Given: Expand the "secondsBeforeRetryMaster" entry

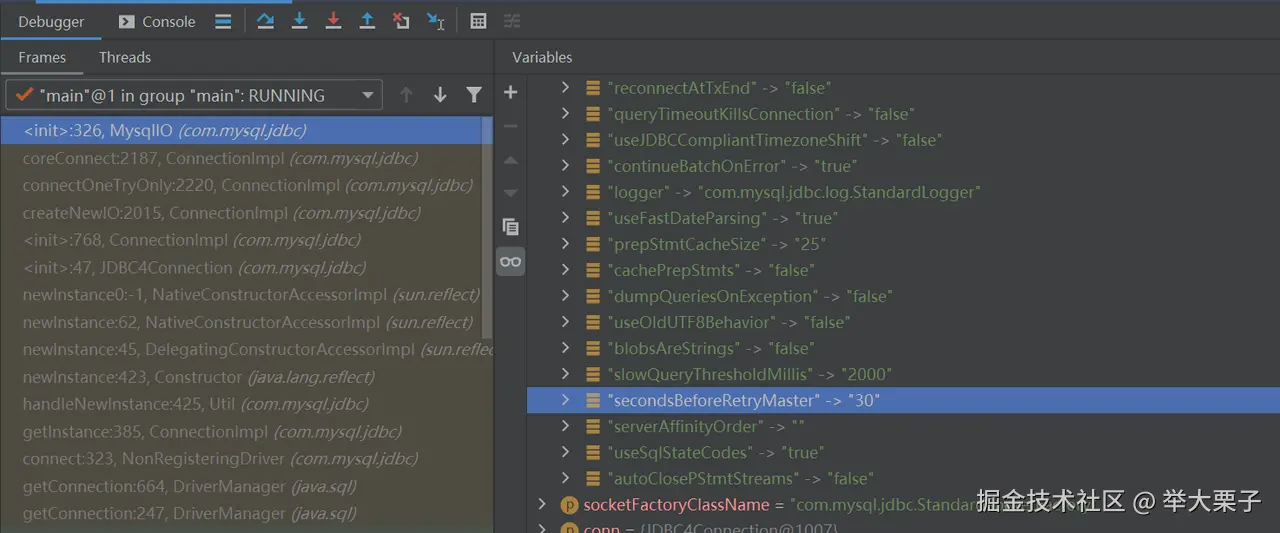Looking at the screenshot, I should coord(566,400).
